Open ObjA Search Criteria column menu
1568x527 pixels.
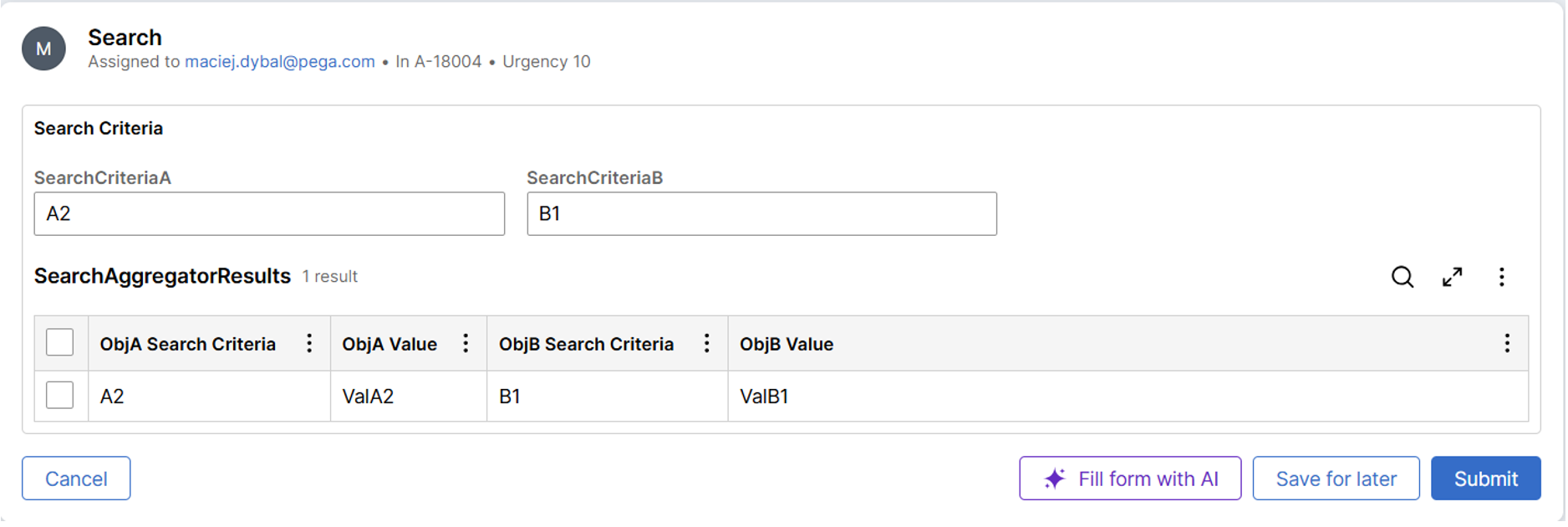309,344
